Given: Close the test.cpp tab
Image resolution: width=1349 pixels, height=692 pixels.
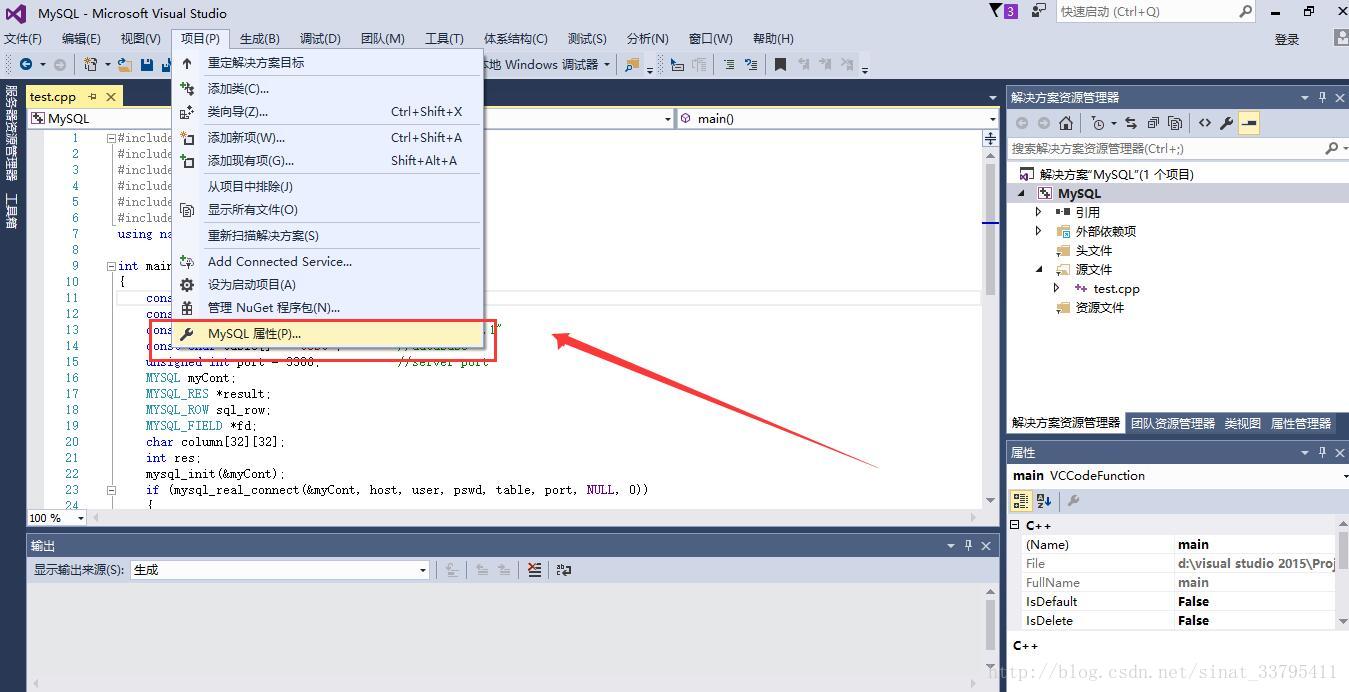Looking at the screenshot, I should [x=111, y=97].
